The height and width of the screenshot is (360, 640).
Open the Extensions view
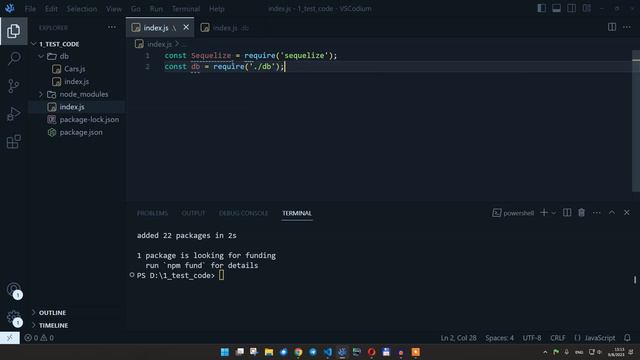pyautogui.click(x=13, y=142)
